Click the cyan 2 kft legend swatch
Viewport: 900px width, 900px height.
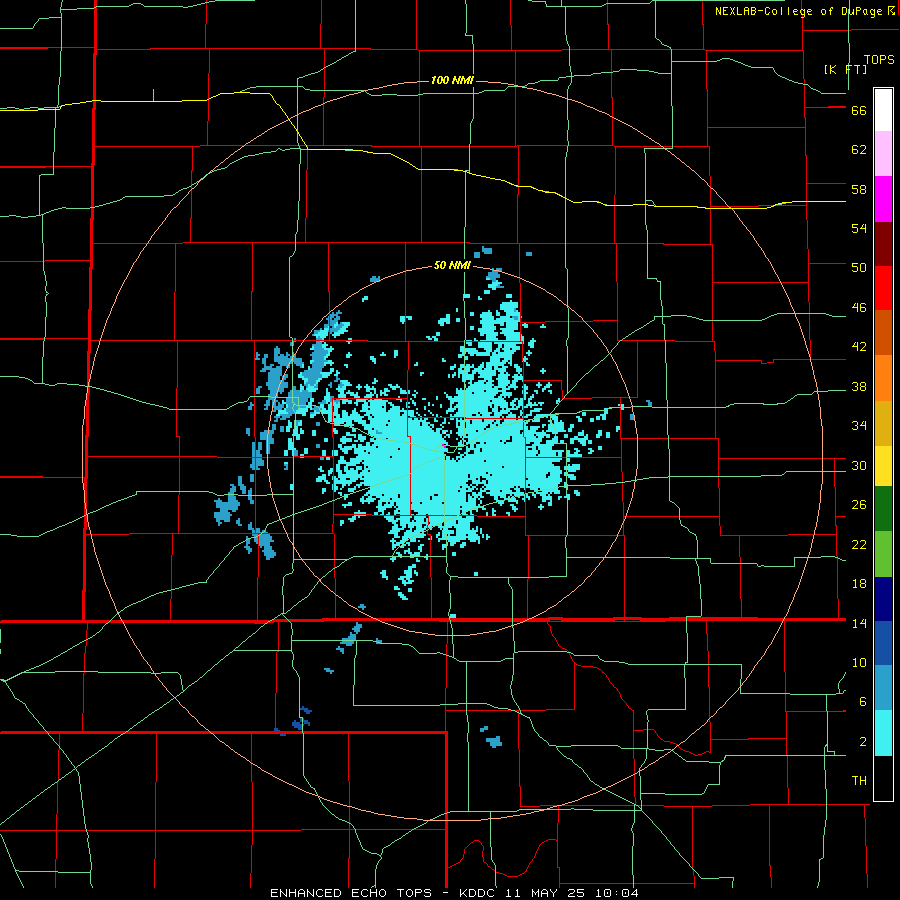click(883, 733)
